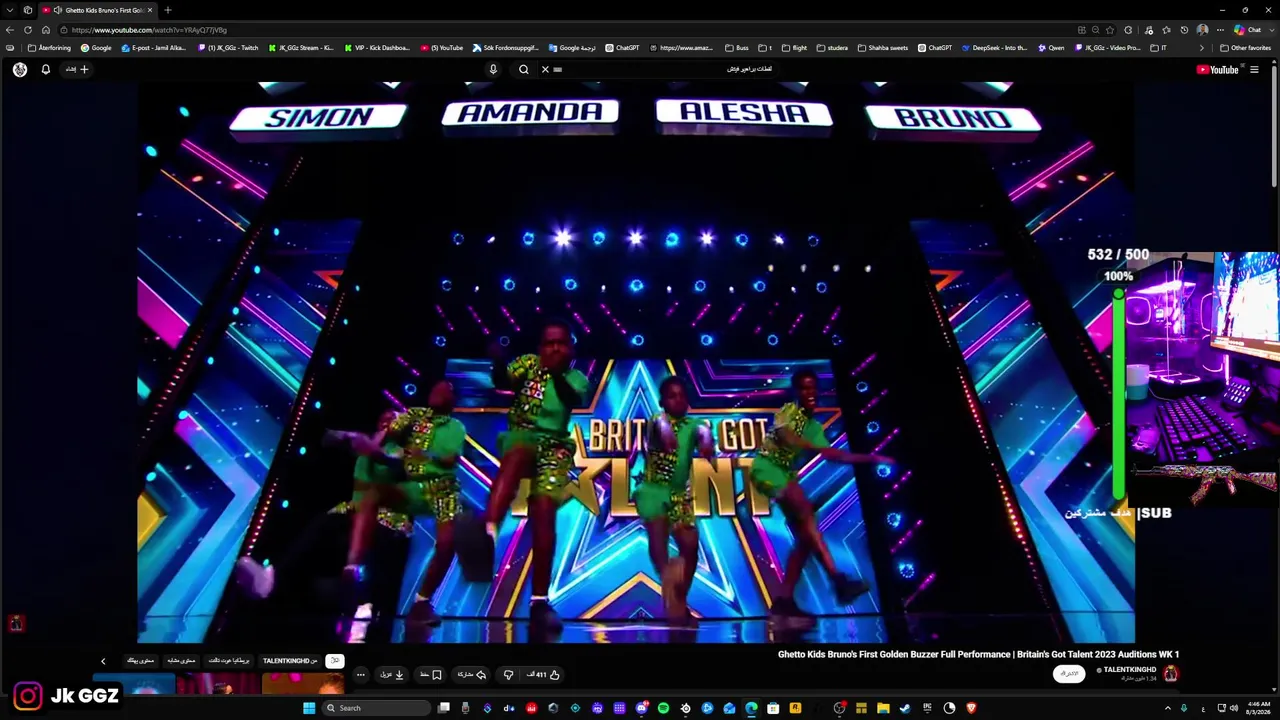Dislike the video with thumbs down

(508, 674)
